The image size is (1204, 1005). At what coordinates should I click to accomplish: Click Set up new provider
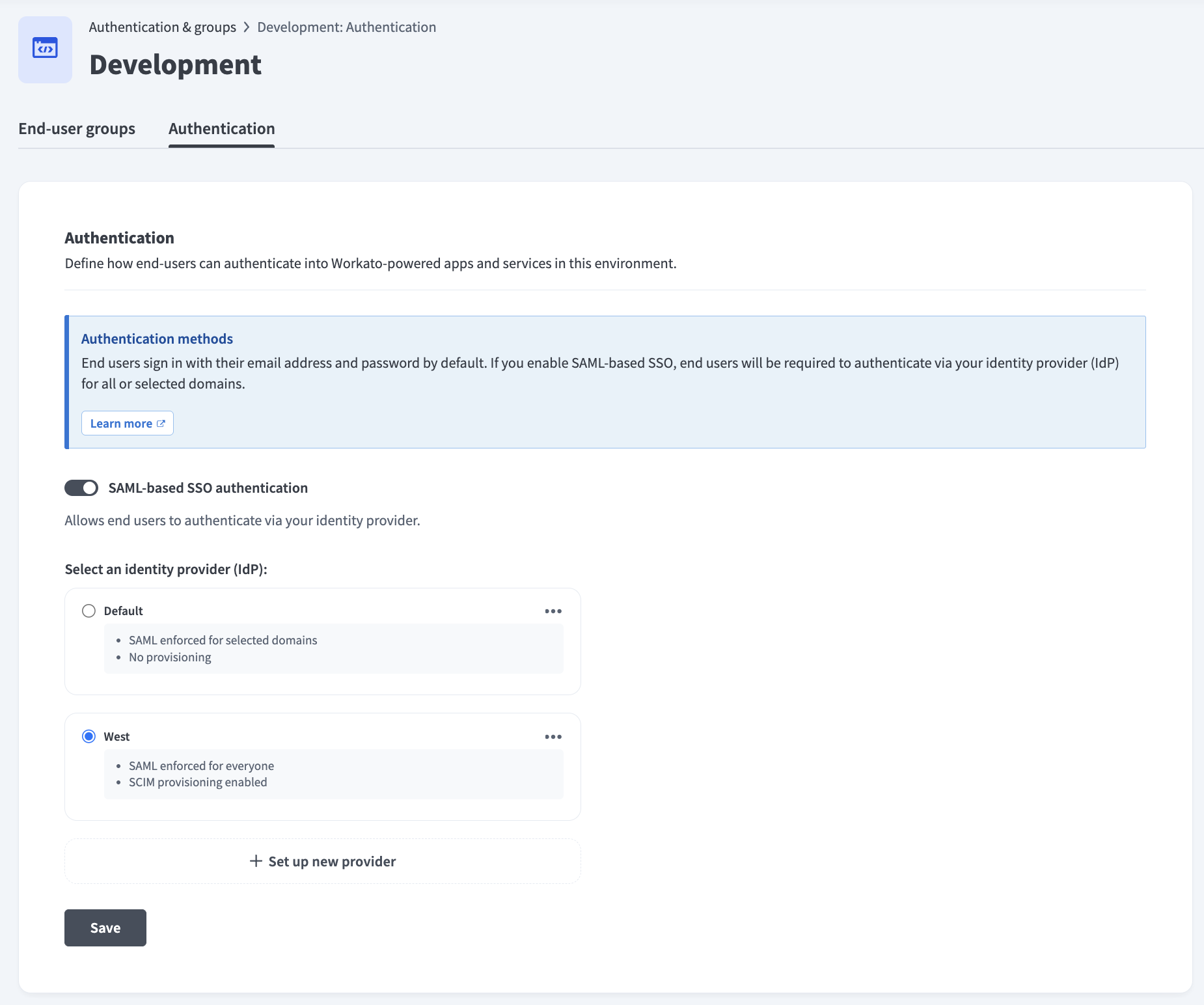point(331,862)
